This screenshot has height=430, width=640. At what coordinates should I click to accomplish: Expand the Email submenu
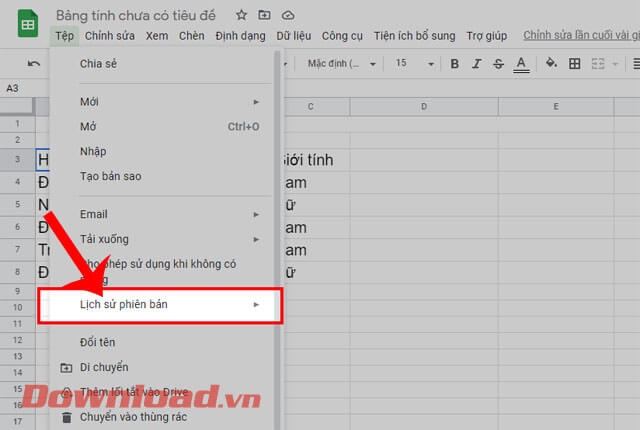pyautogui.click(x=163, y=214)
